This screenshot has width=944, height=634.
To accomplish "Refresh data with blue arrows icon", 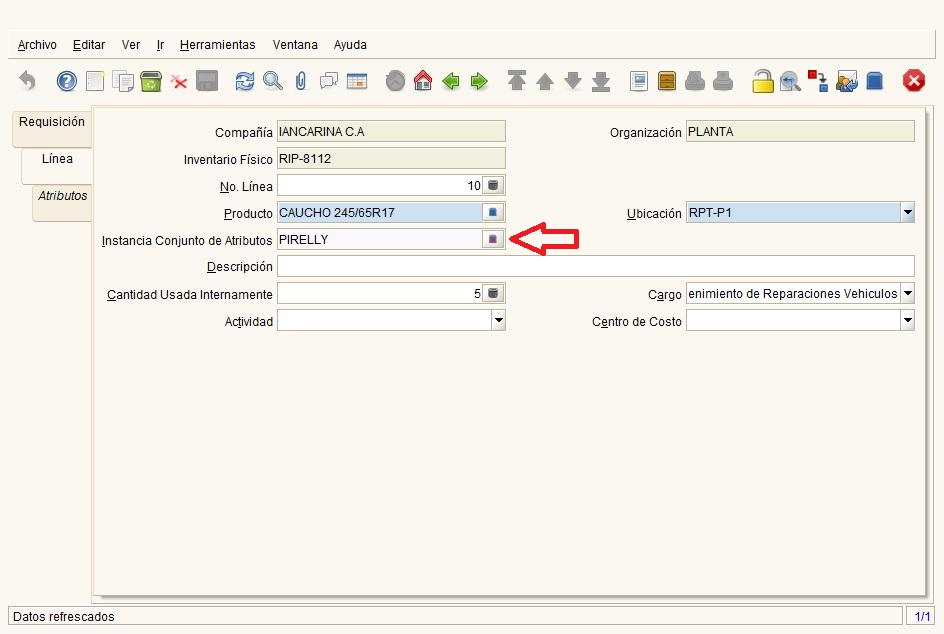I will [244, 81].
